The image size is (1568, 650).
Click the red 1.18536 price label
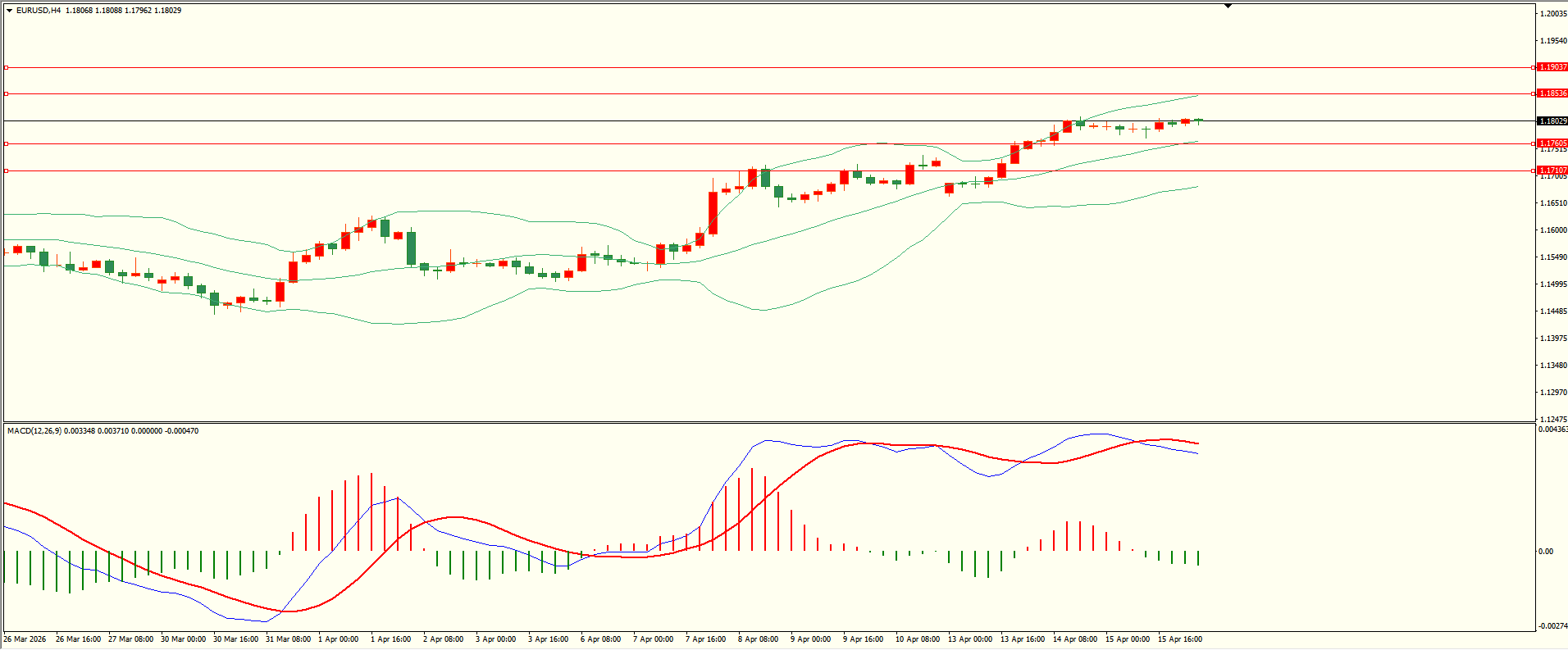click(x=1552, y=93)
